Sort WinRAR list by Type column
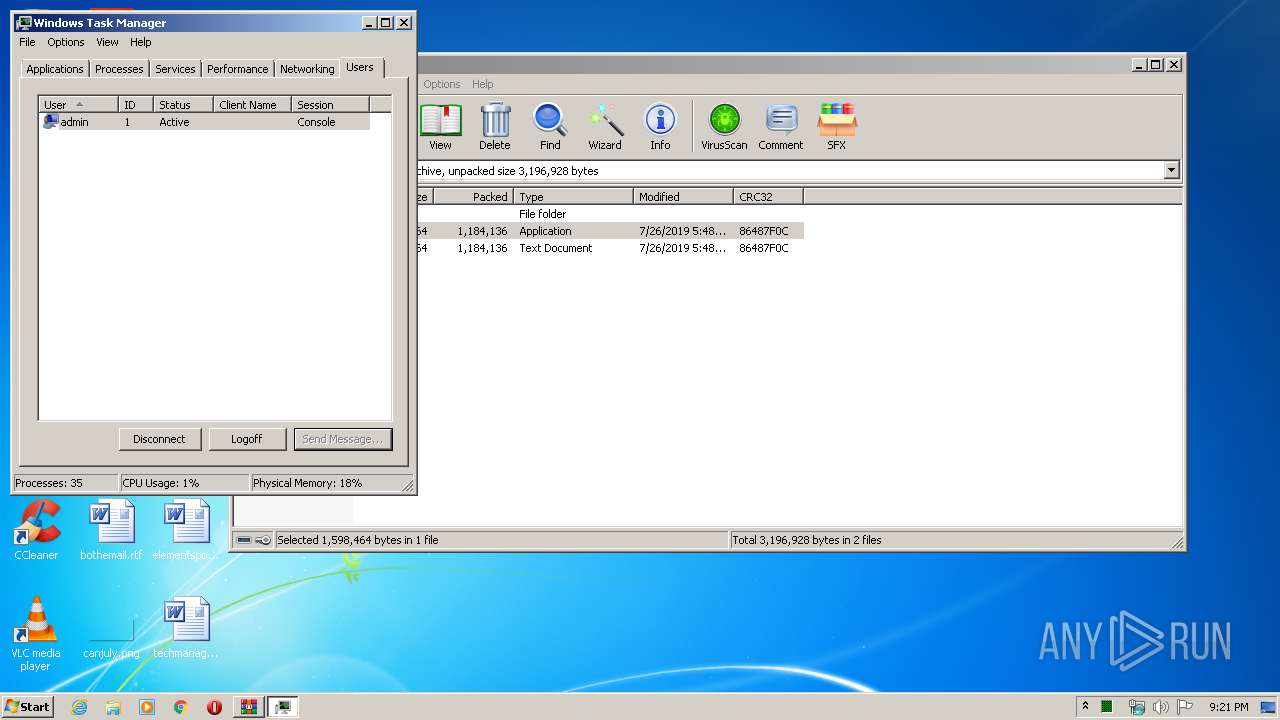1280x720 pixels. [573, 197]
